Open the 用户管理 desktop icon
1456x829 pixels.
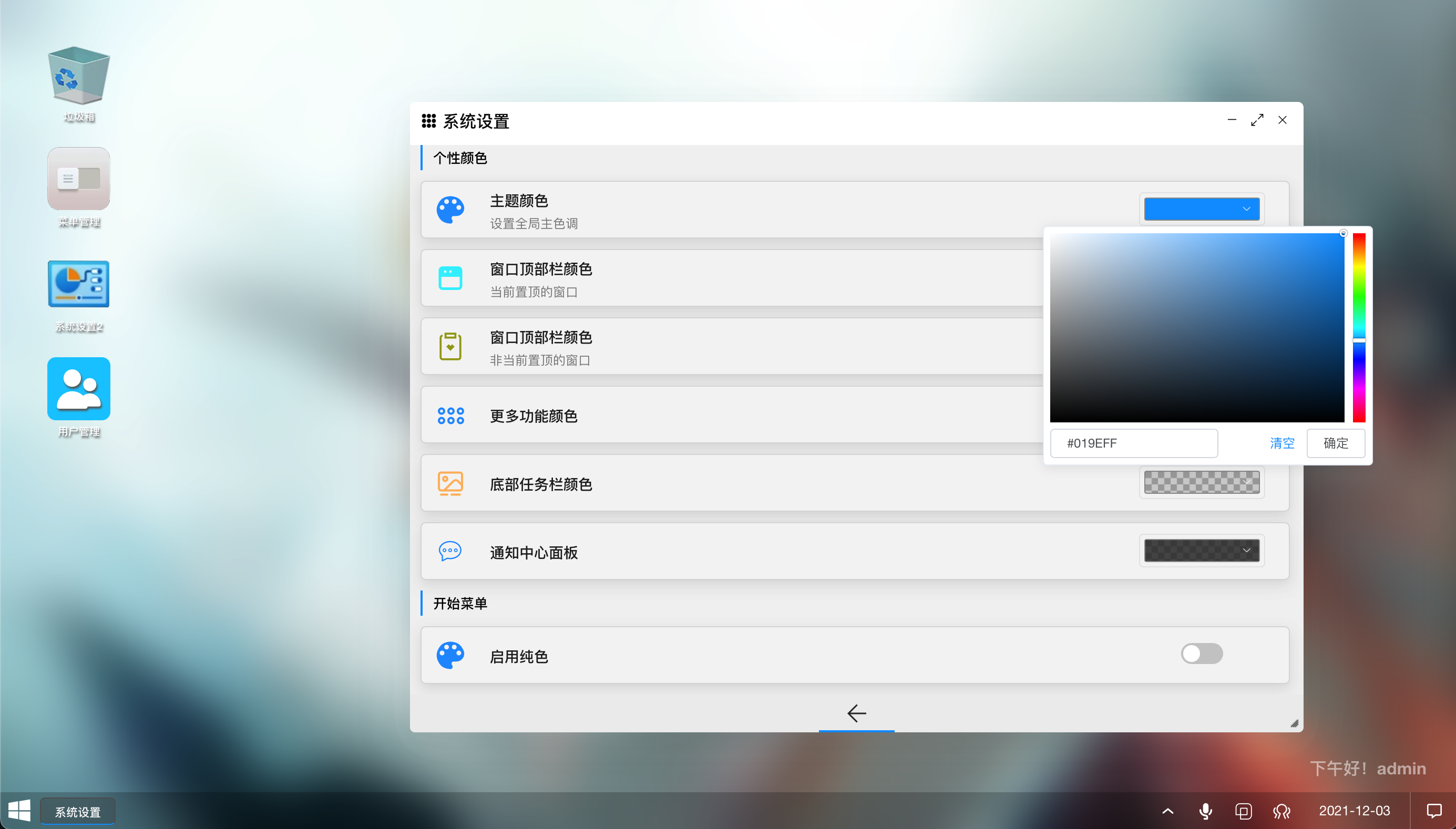click(x=79, y=389)
